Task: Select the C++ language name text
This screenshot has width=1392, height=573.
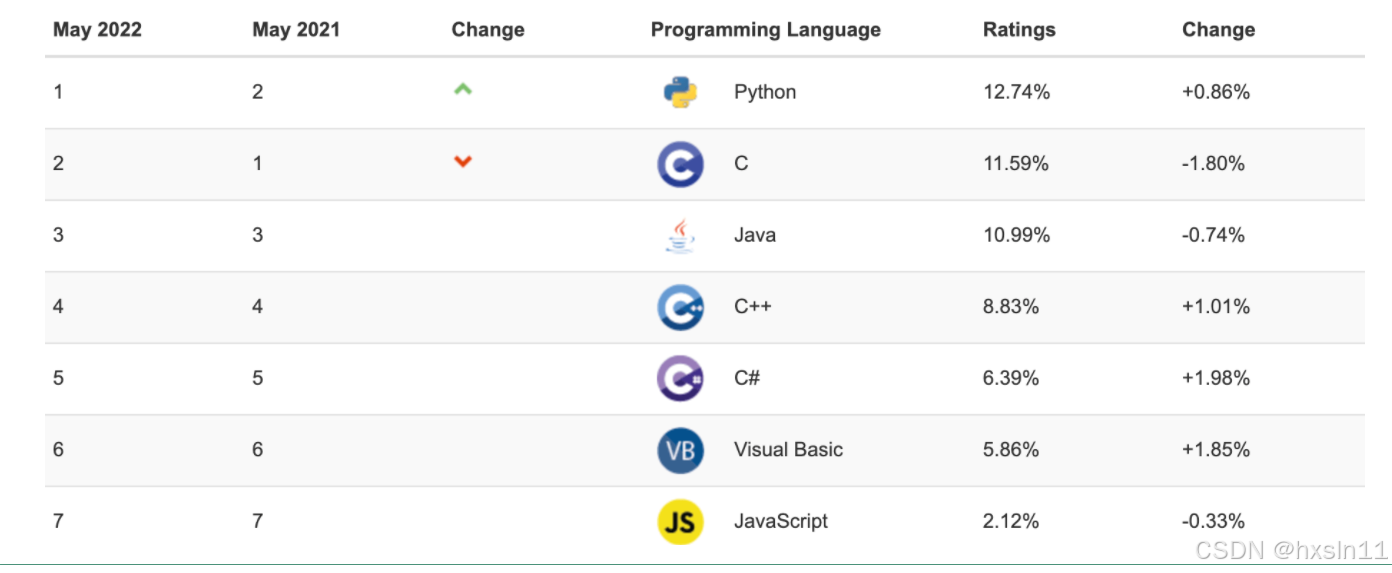Action: point(753,307)
